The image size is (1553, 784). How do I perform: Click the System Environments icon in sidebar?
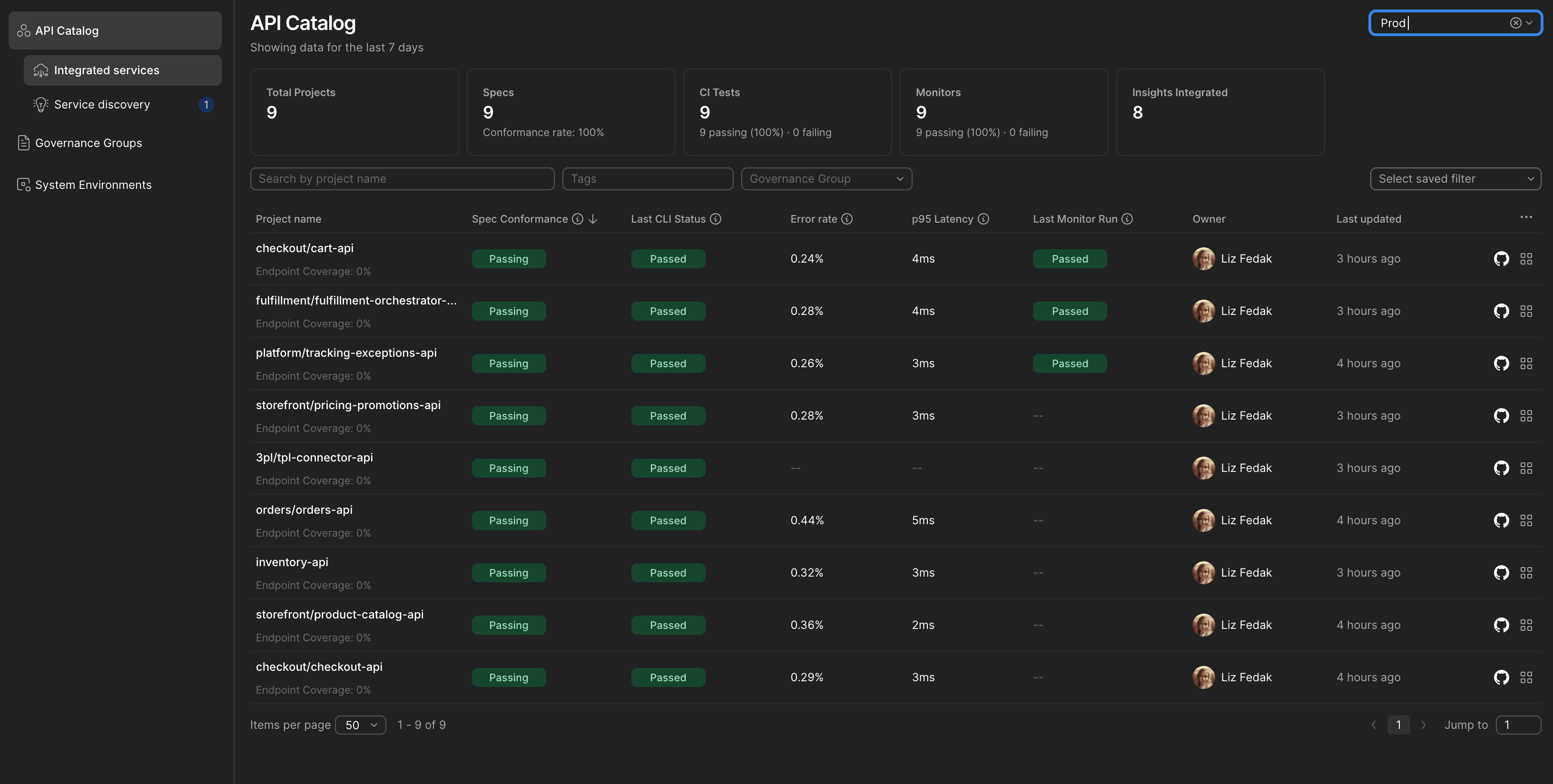pos(23,185)
